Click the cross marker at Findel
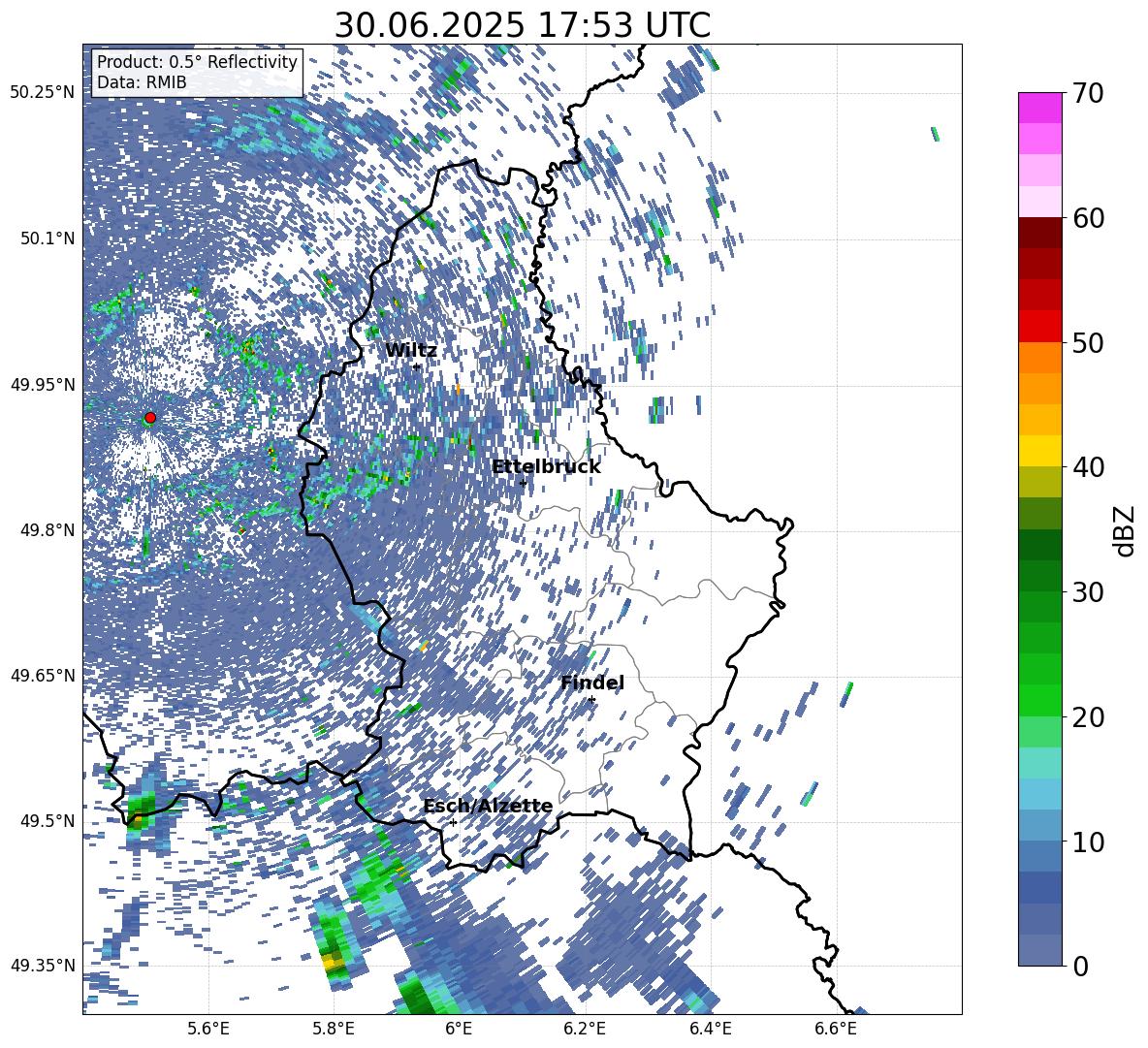Image resolution: width=1148 pixels, height=1048 pixels. click(x=591, y=700)
